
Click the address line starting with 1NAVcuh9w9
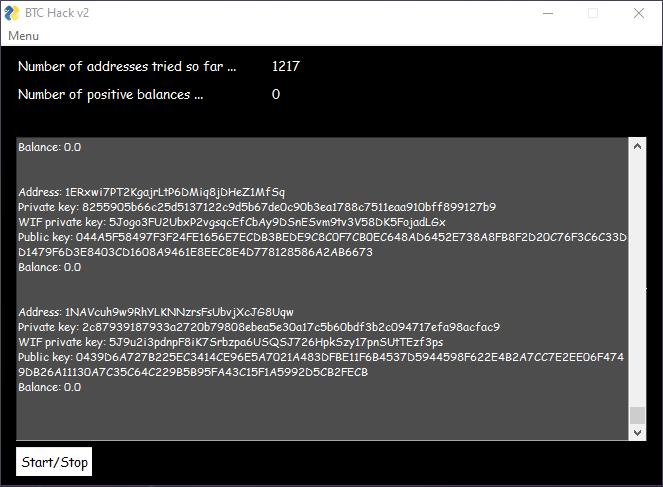click(x=155, y=312)
